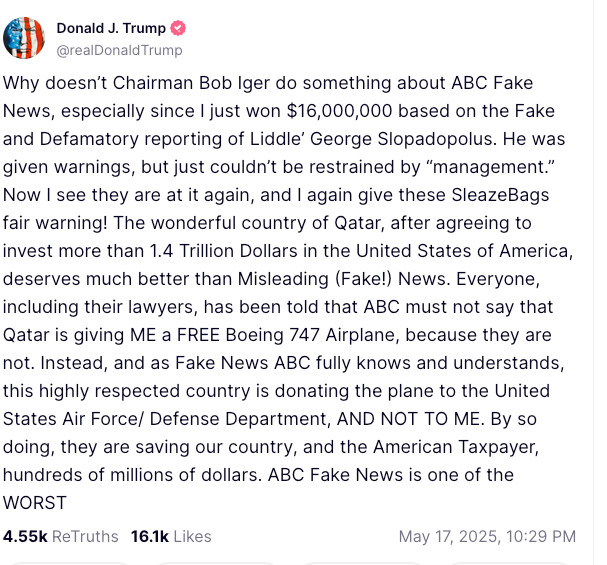Click the last rounded action button below the timestamp

(511, 563)
